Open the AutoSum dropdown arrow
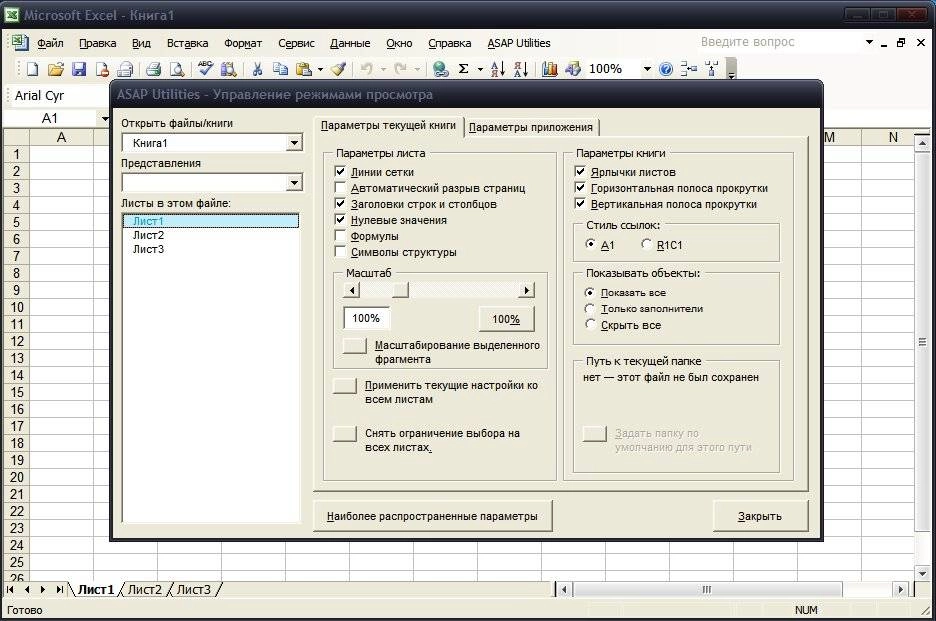936x621 pixels. [x=480, y=69]
